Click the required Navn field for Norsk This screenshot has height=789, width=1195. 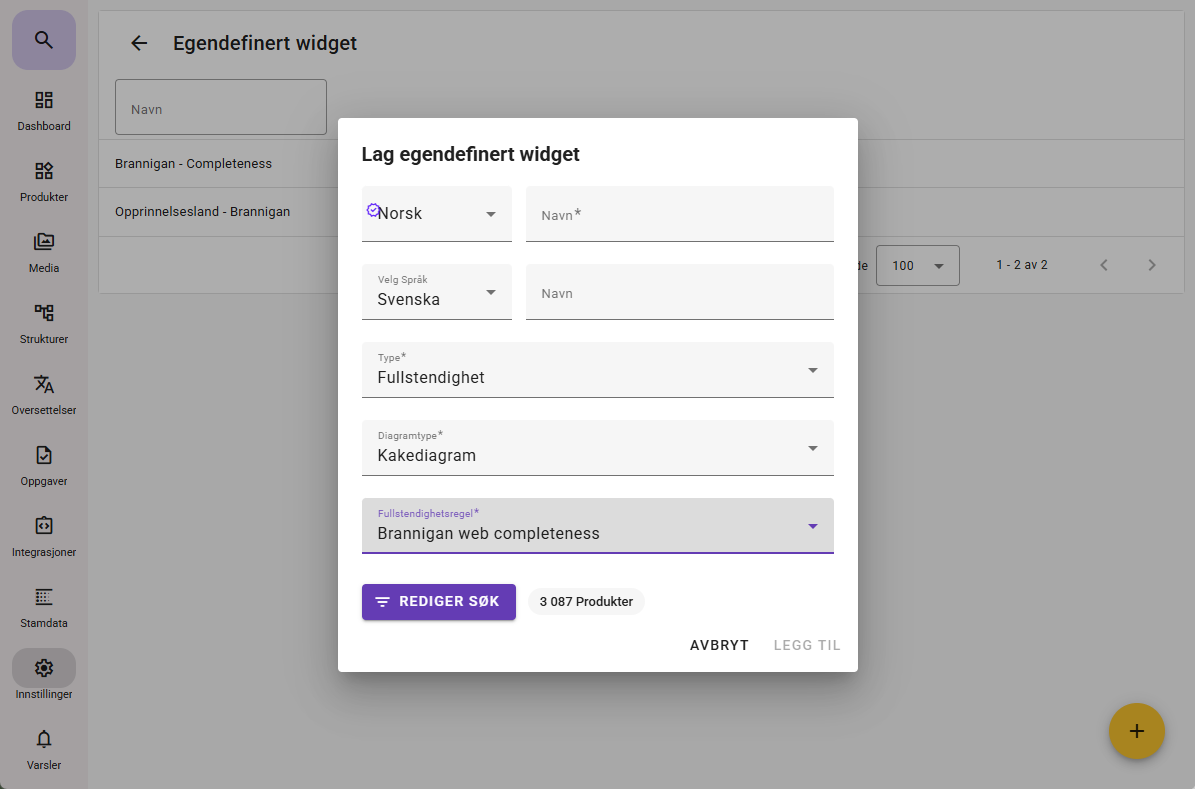point(680,214)
